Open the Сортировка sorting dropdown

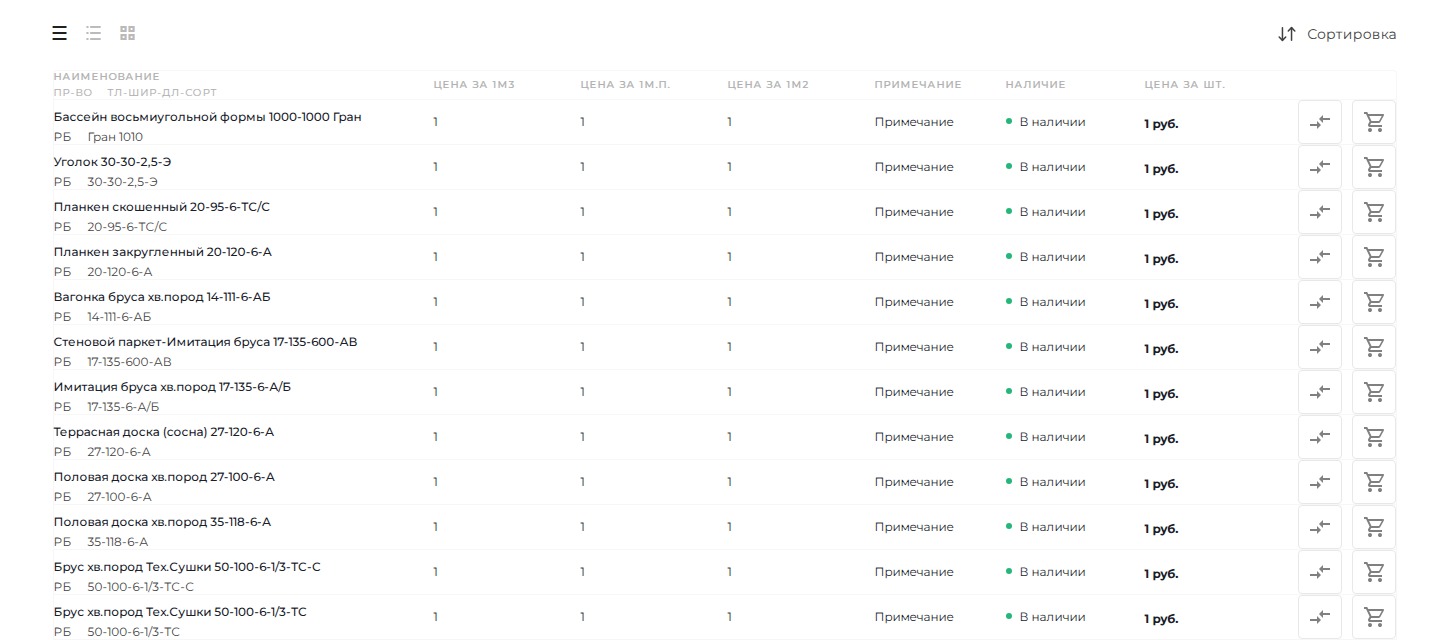[x=1337, y=34]
